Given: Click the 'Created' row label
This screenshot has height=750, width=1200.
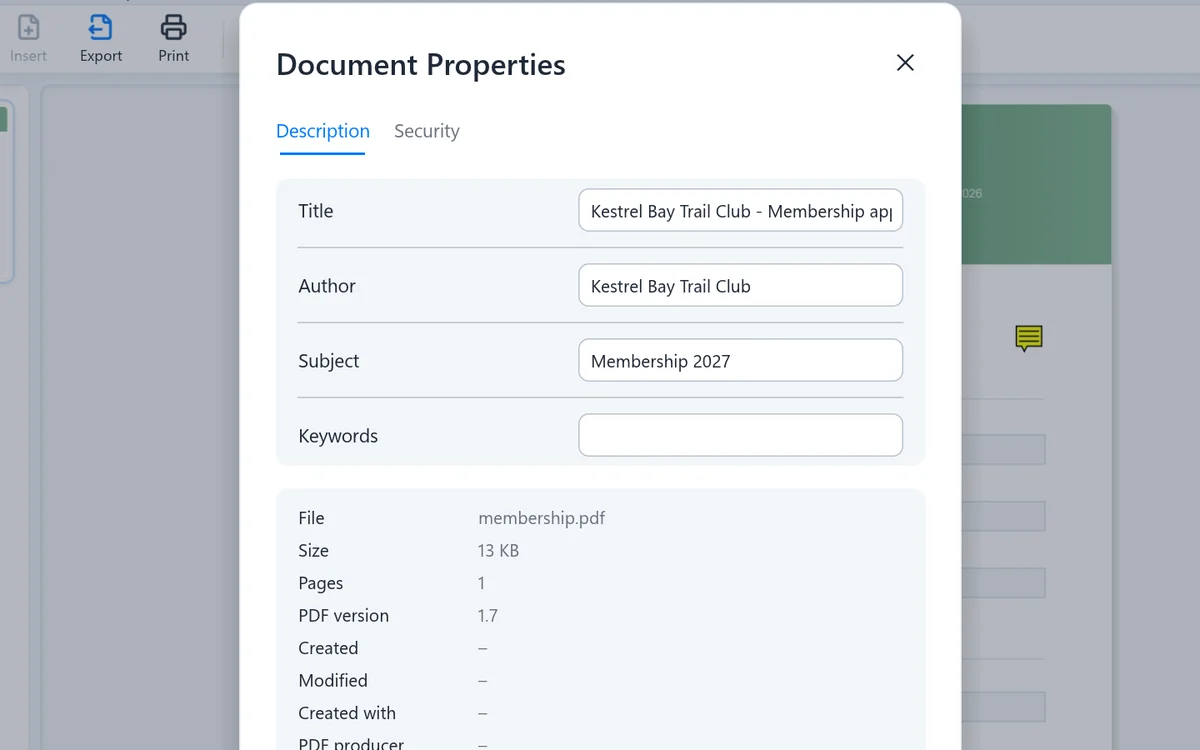Looking at the screenshot, I should (328, 648).
